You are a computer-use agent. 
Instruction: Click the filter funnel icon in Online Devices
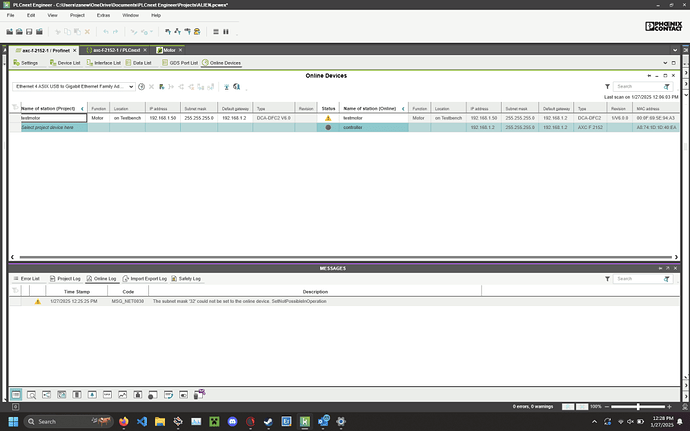click(608, 87)
